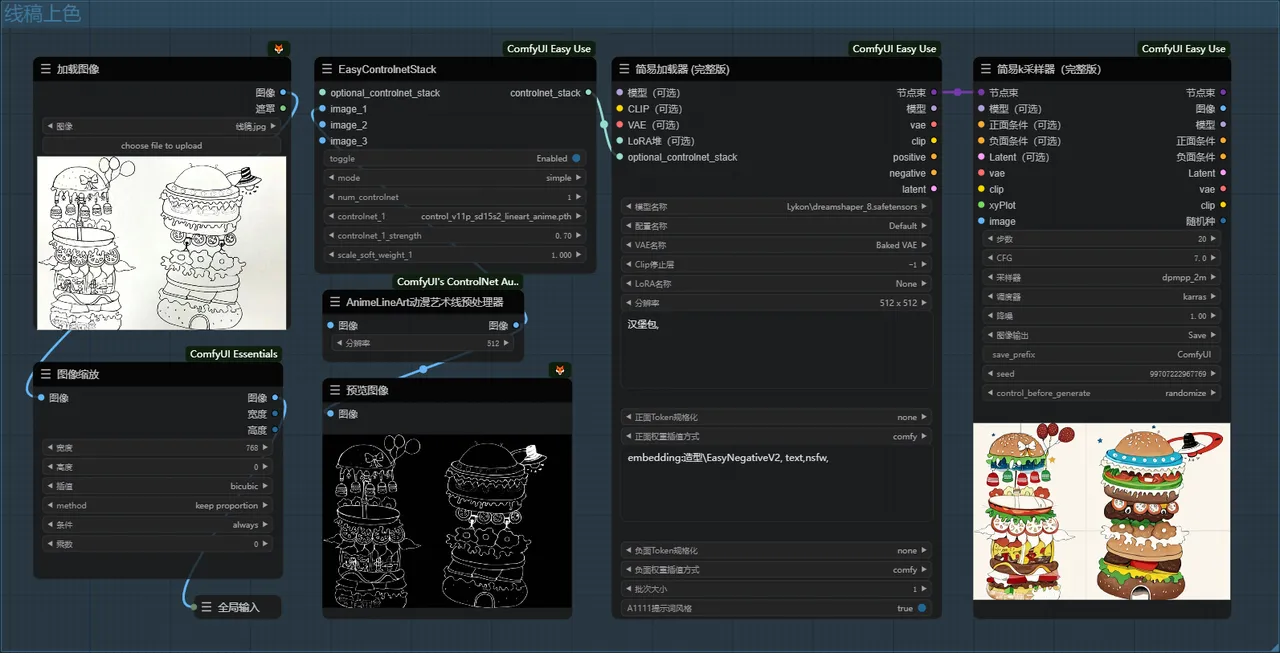Viewport: 1280px width, 653px height.
Task: Click the fox badge above 预览图像 node
Action: click(x=560, y=370)
